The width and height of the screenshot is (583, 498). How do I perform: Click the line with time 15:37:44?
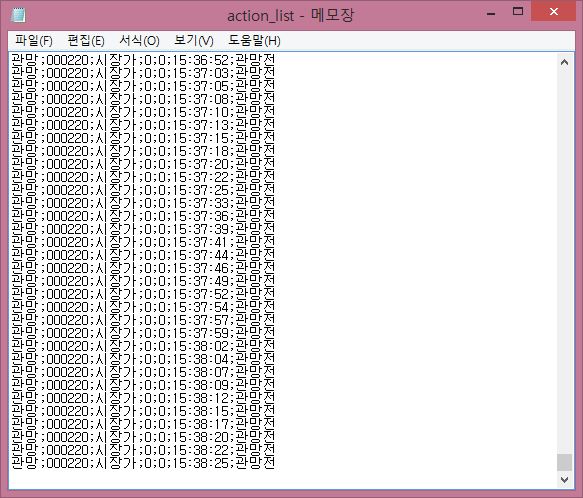(x=143, y=256)
